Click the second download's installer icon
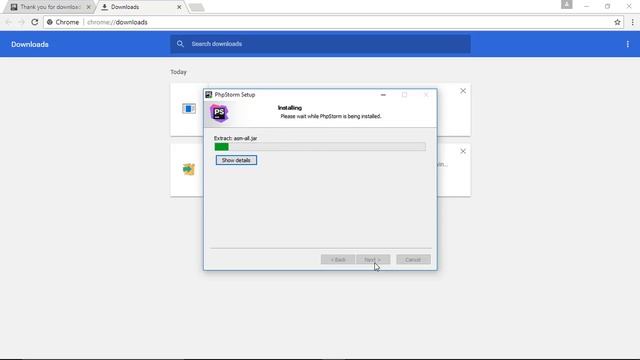This screenshot has width=640, height=360. [x=189, y=169]
